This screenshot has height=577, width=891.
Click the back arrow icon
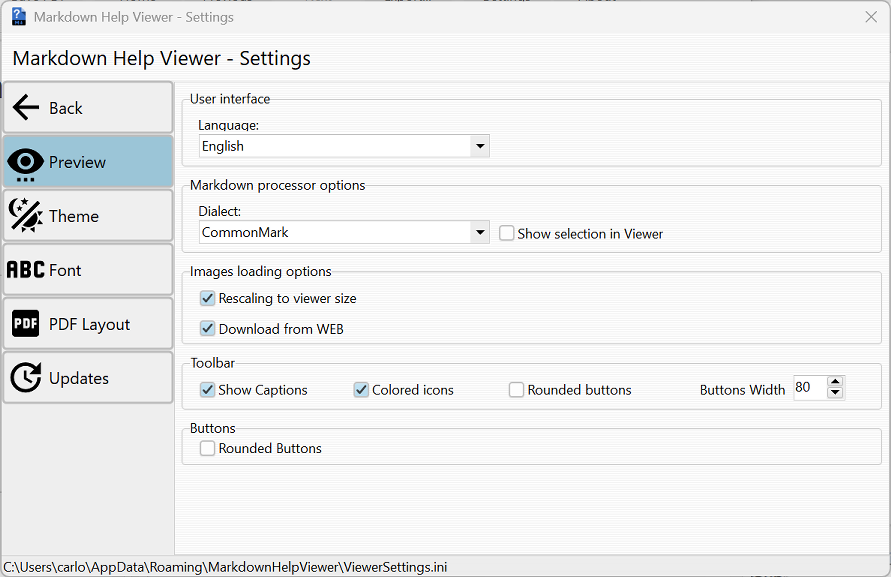click(x=26, y=107)
